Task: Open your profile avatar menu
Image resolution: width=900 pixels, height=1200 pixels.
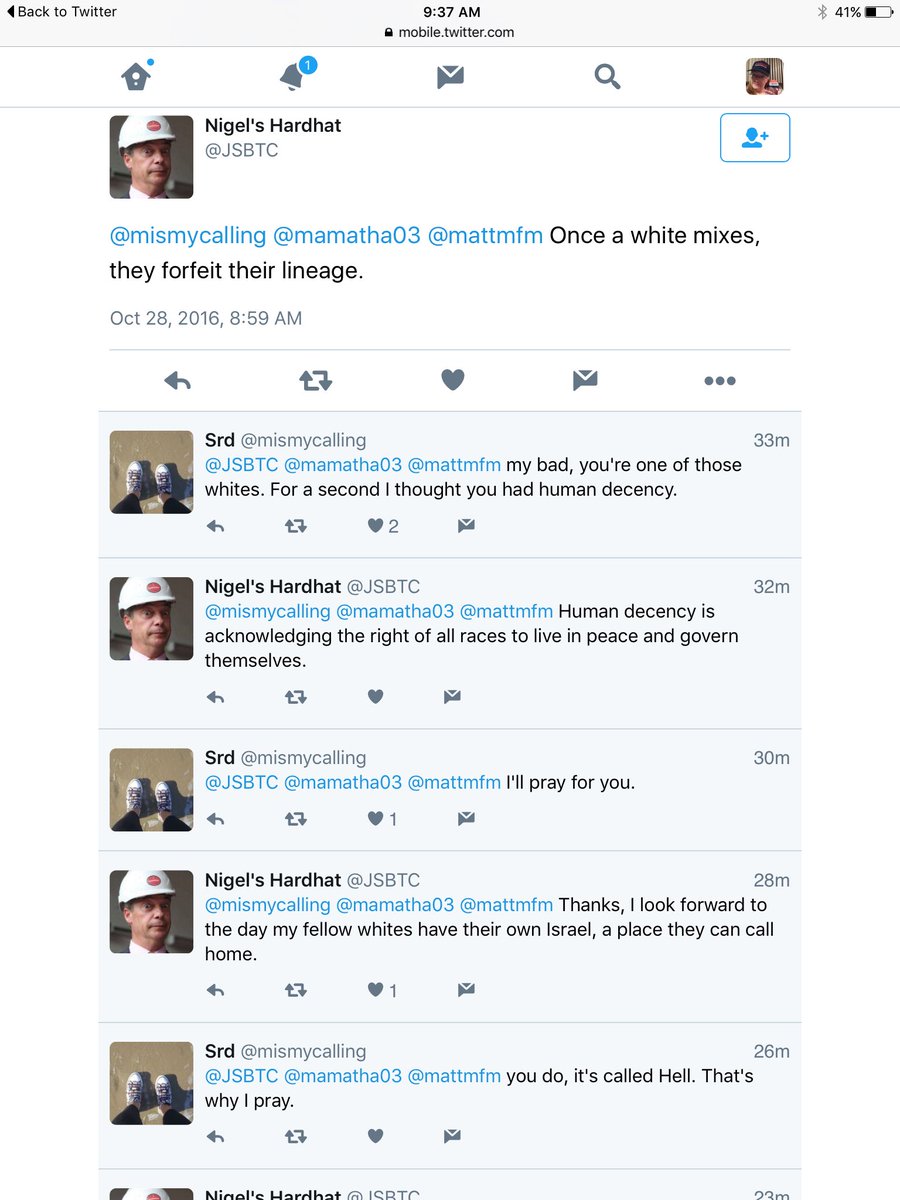Action: 764,76
